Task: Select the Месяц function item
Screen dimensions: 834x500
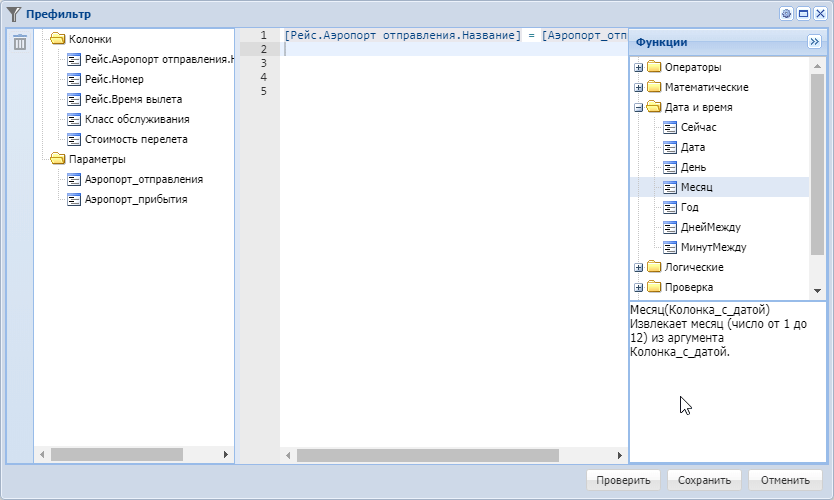Action: click(696, 187)
